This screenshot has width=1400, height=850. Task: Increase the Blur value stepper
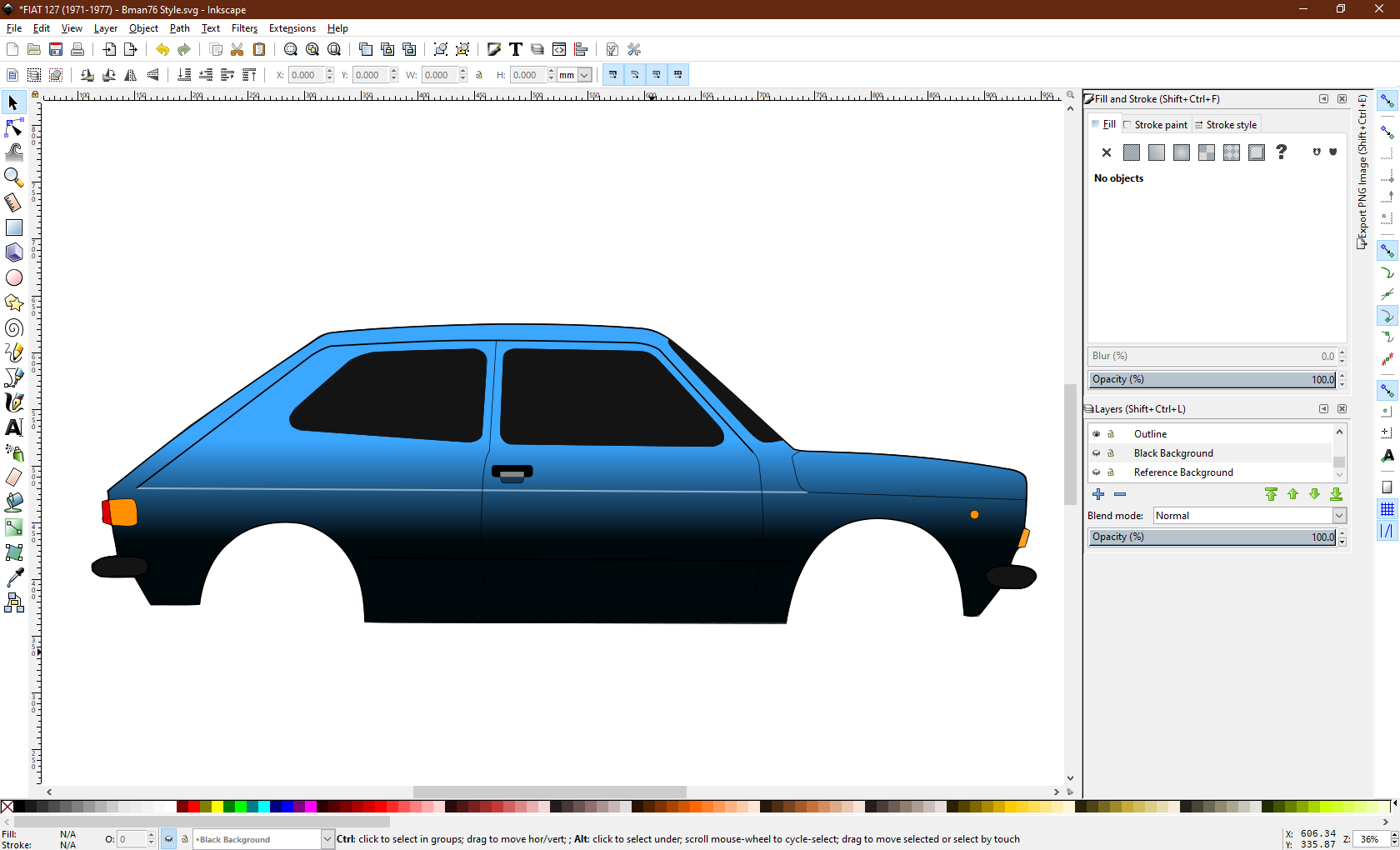(1342, 352)
